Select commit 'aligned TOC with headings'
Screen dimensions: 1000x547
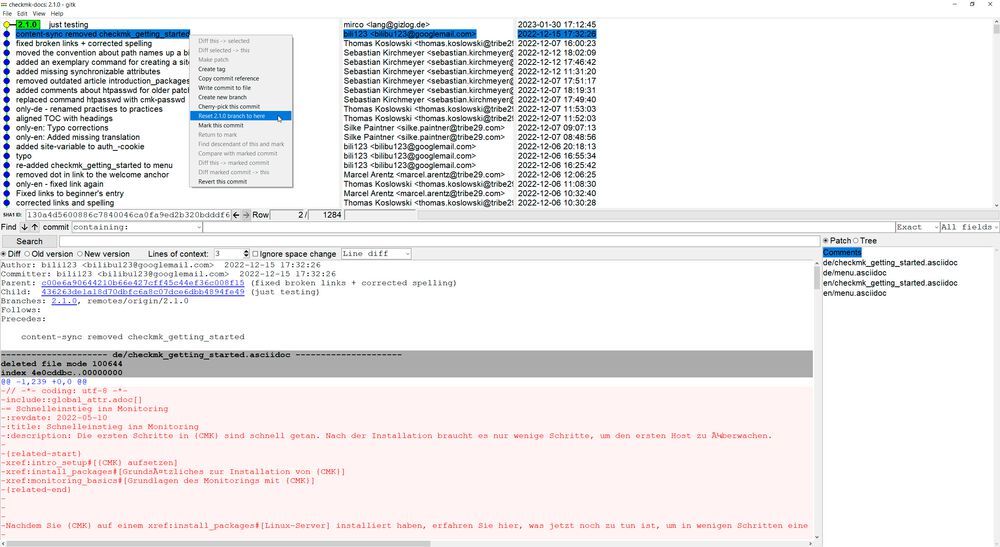click(x=64, y=119)
